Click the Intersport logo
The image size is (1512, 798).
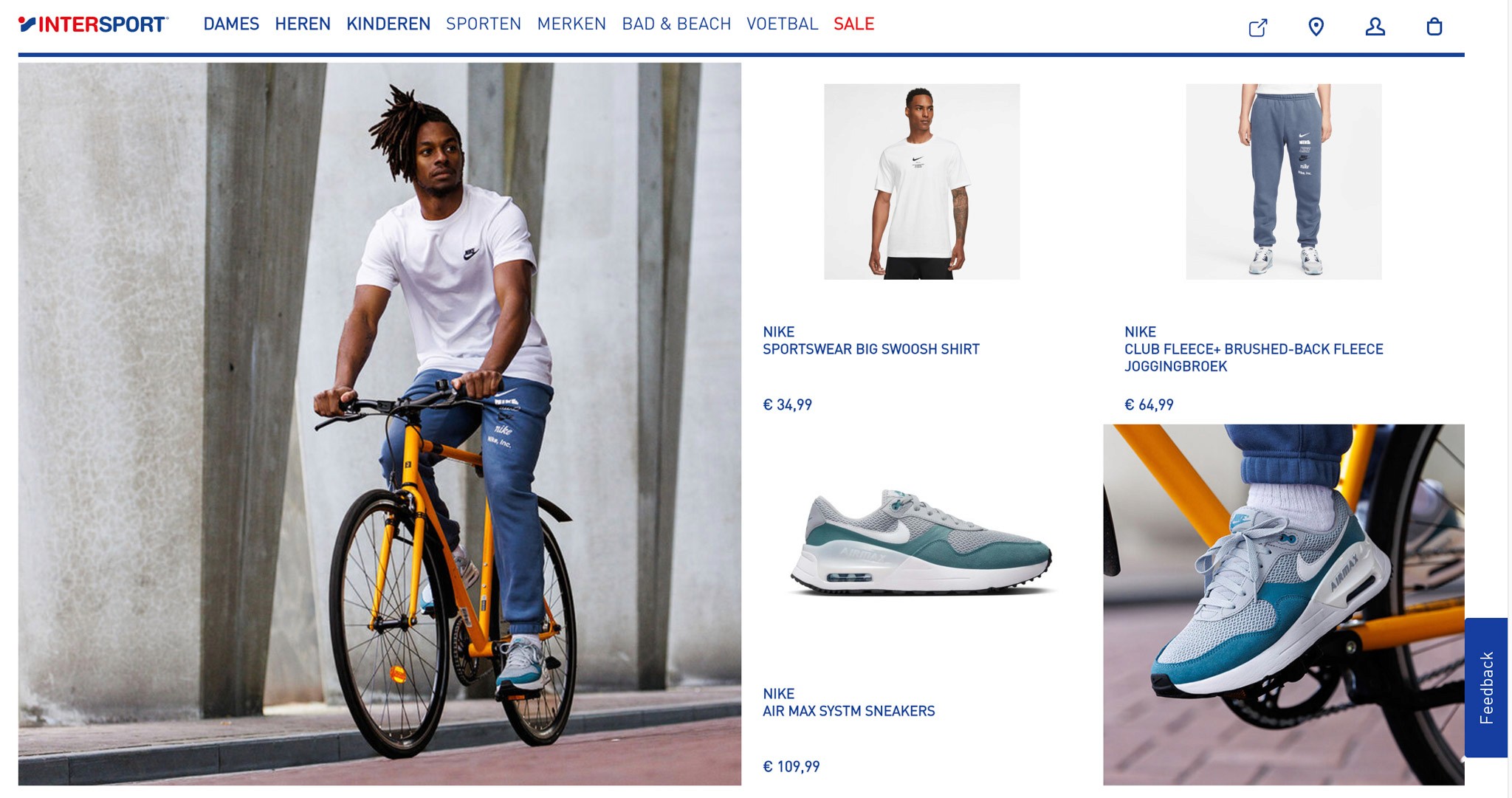coord(94,24)
